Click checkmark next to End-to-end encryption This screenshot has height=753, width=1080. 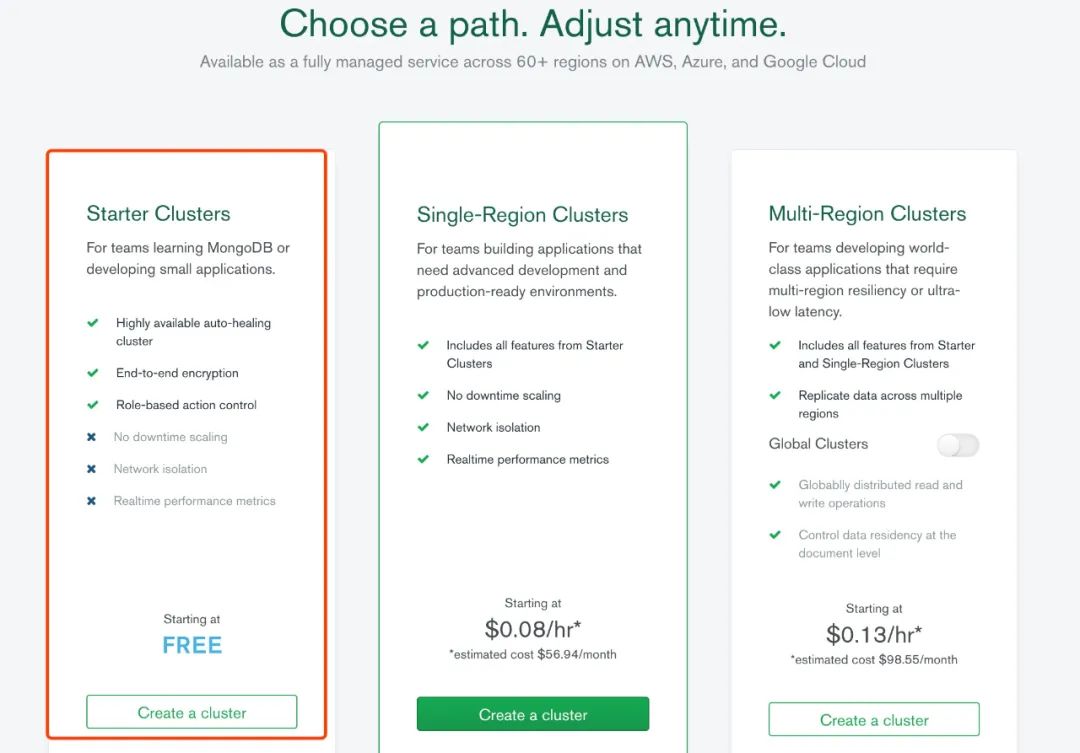(x=92, y=373)
